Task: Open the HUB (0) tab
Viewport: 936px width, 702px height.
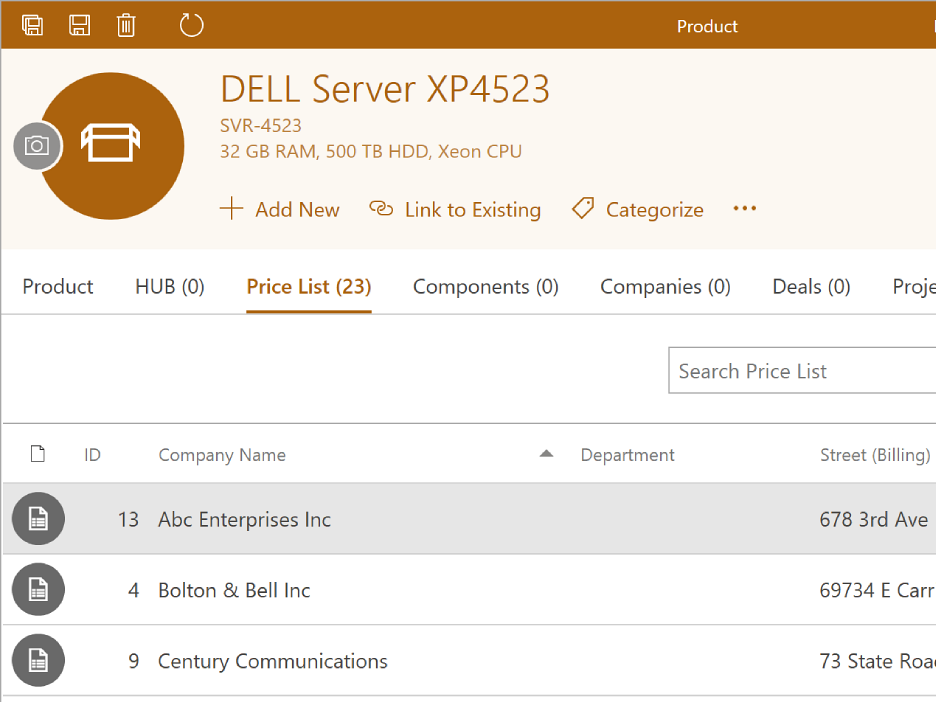Action: 170,287
